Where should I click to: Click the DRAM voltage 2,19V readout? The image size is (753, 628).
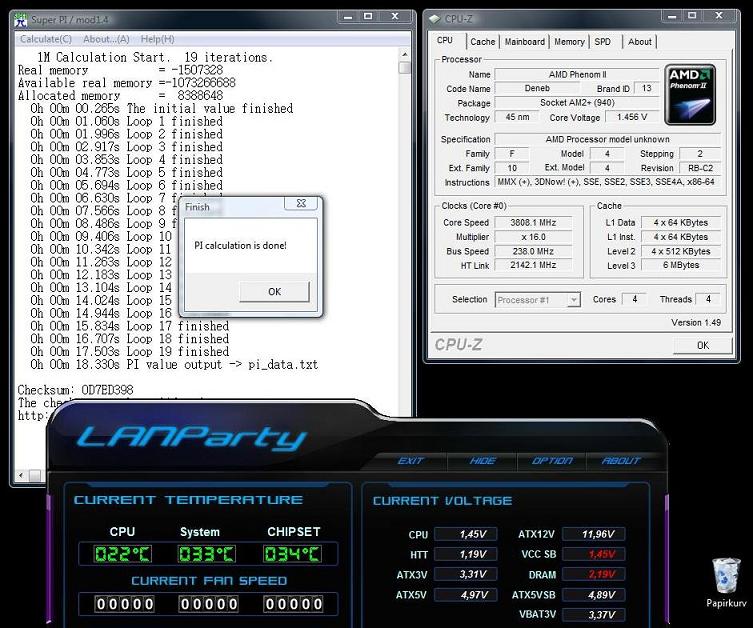coord(594,574)
